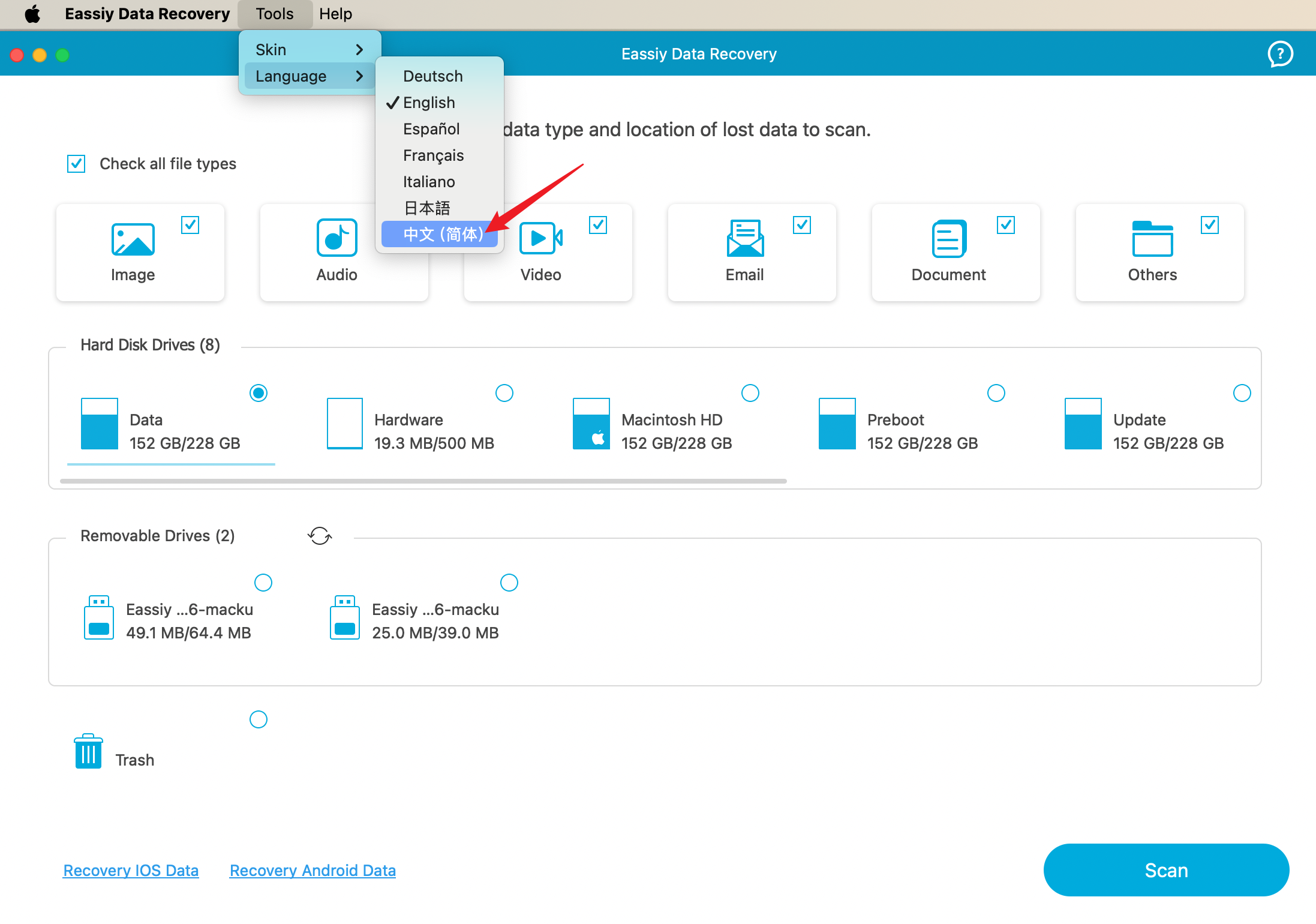
Task: Open the Help menu
Action: (335, 14)
